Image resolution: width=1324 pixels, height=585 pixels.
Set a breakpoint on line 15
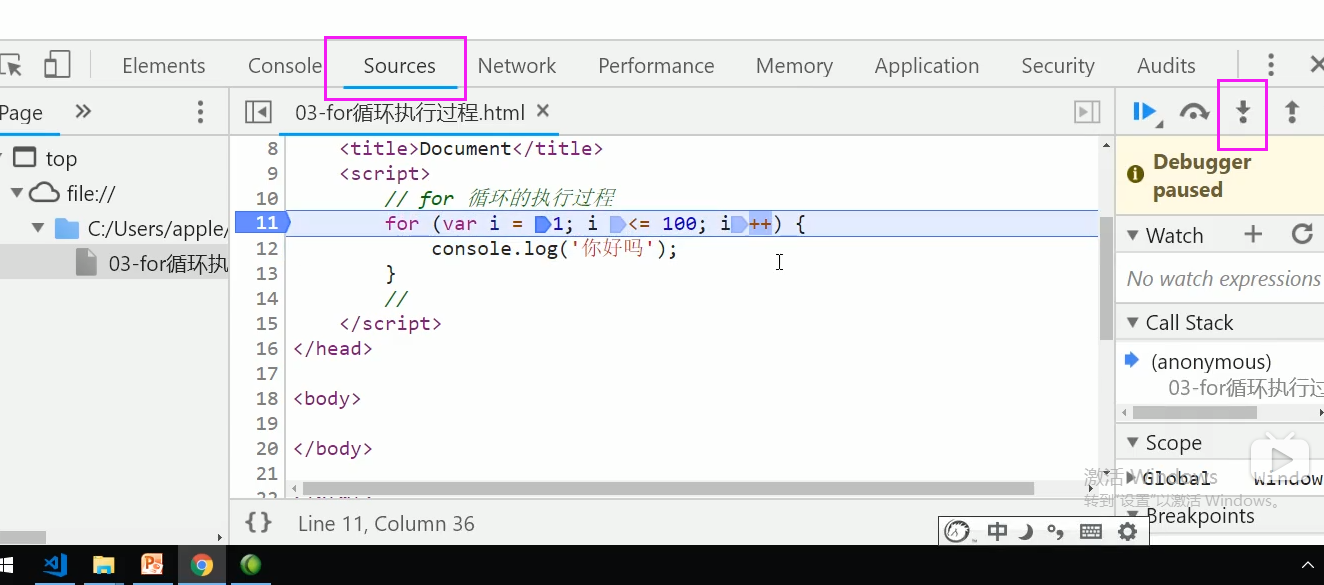[267, 323]
